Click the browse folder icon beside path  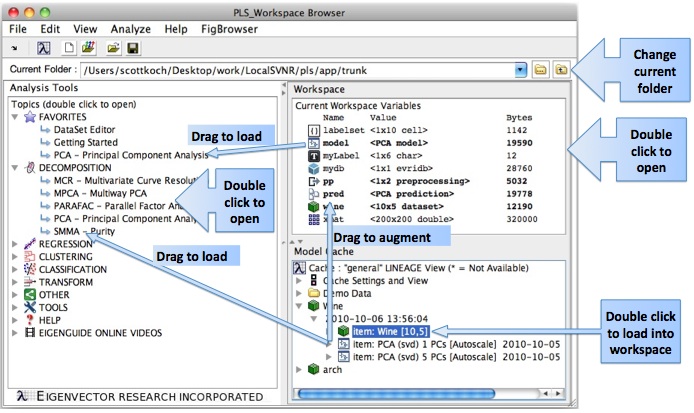pyautogui.click(x=540, y=70)
